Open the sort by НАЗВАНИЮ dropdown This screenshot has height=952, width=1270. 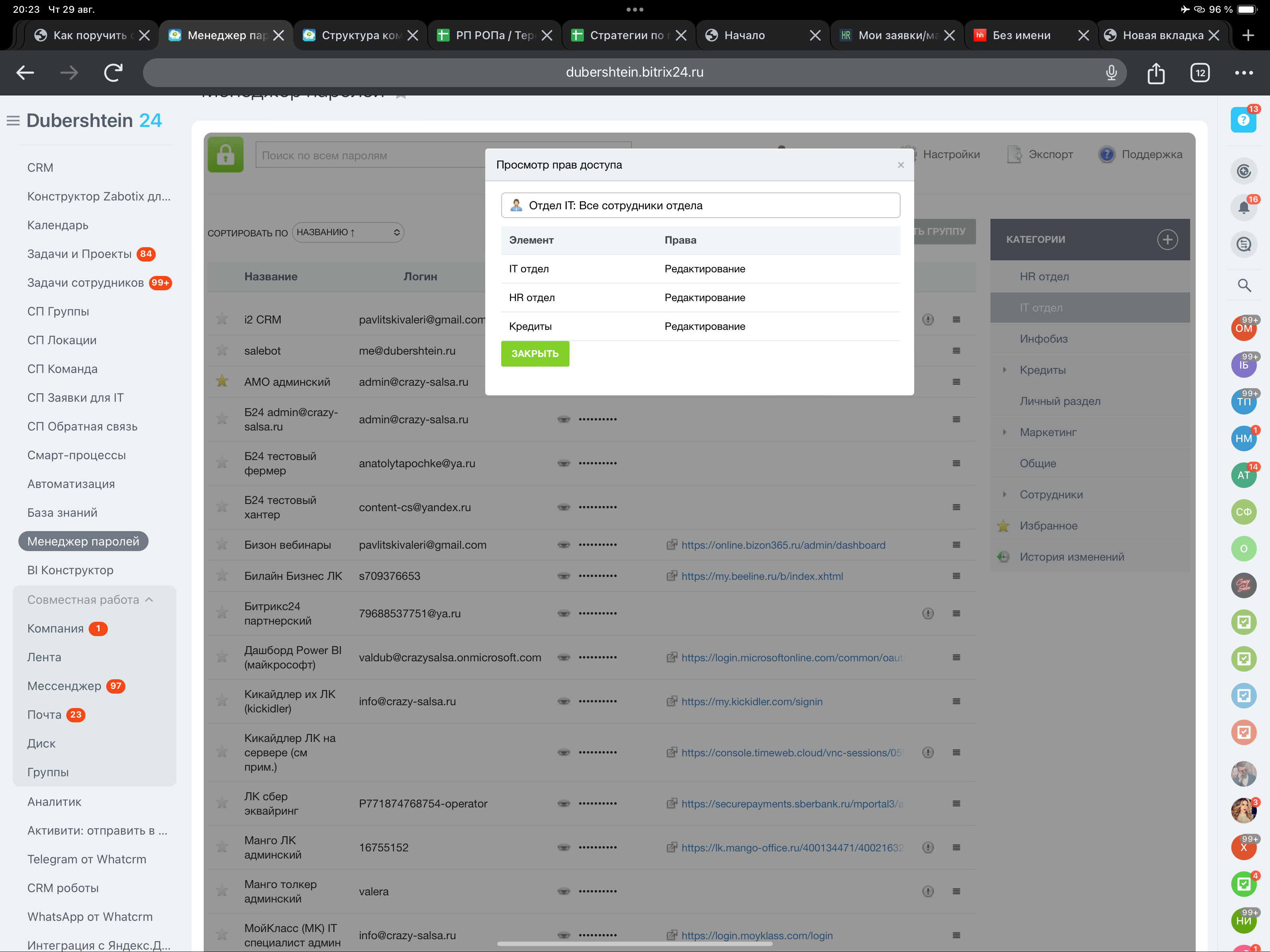pos(348,232)
